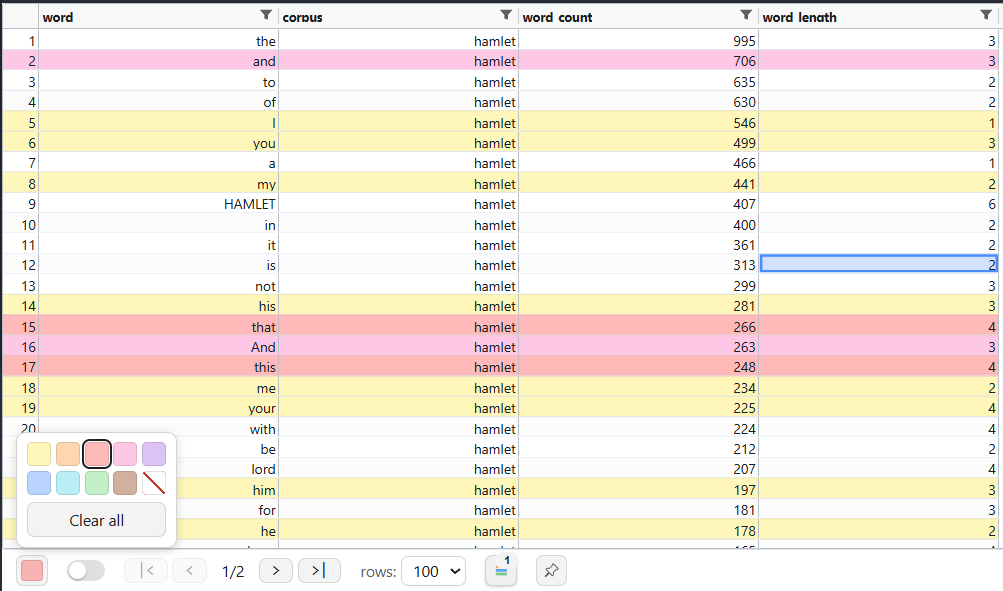Pick the brown highlight swatch
This screenshot has height=591, width=1003.
click(125, 483)
